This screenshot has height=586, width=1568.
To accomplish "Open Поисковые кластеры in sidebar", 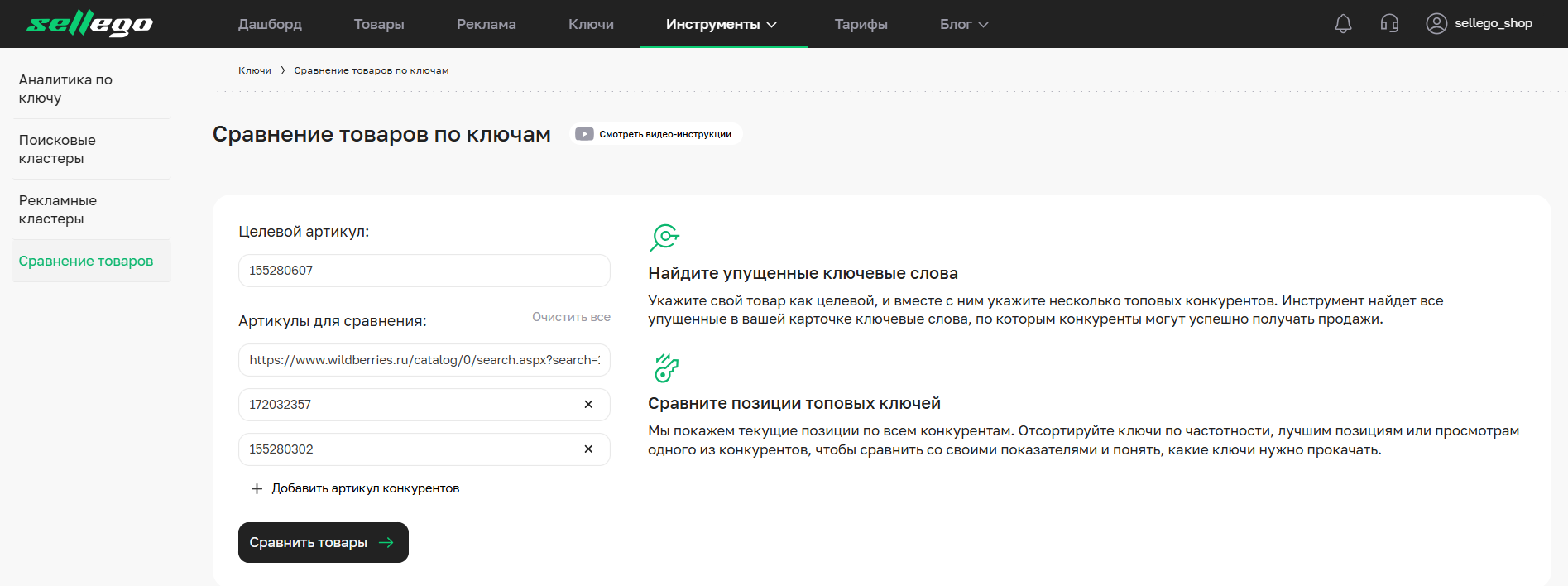I will click(57, 149).
